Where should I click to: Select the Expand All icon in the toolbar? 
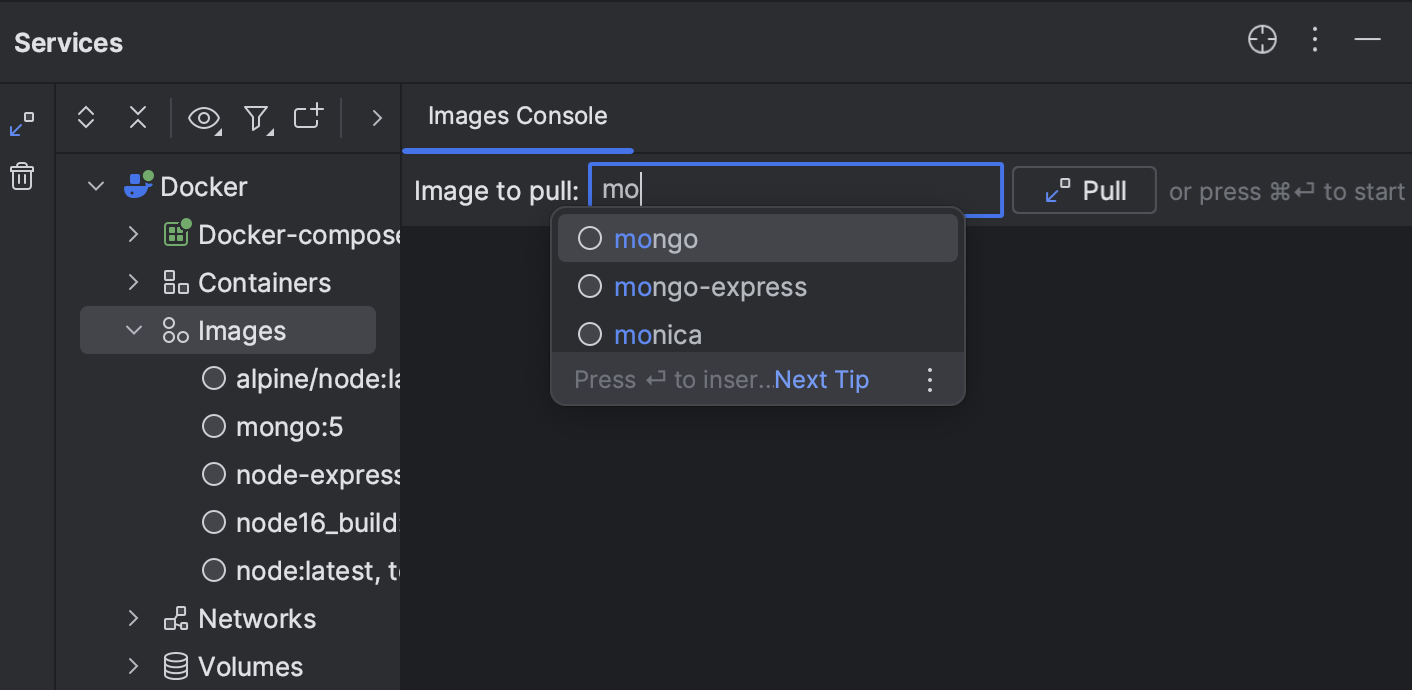pyautogui.click(x=86, y=117)
